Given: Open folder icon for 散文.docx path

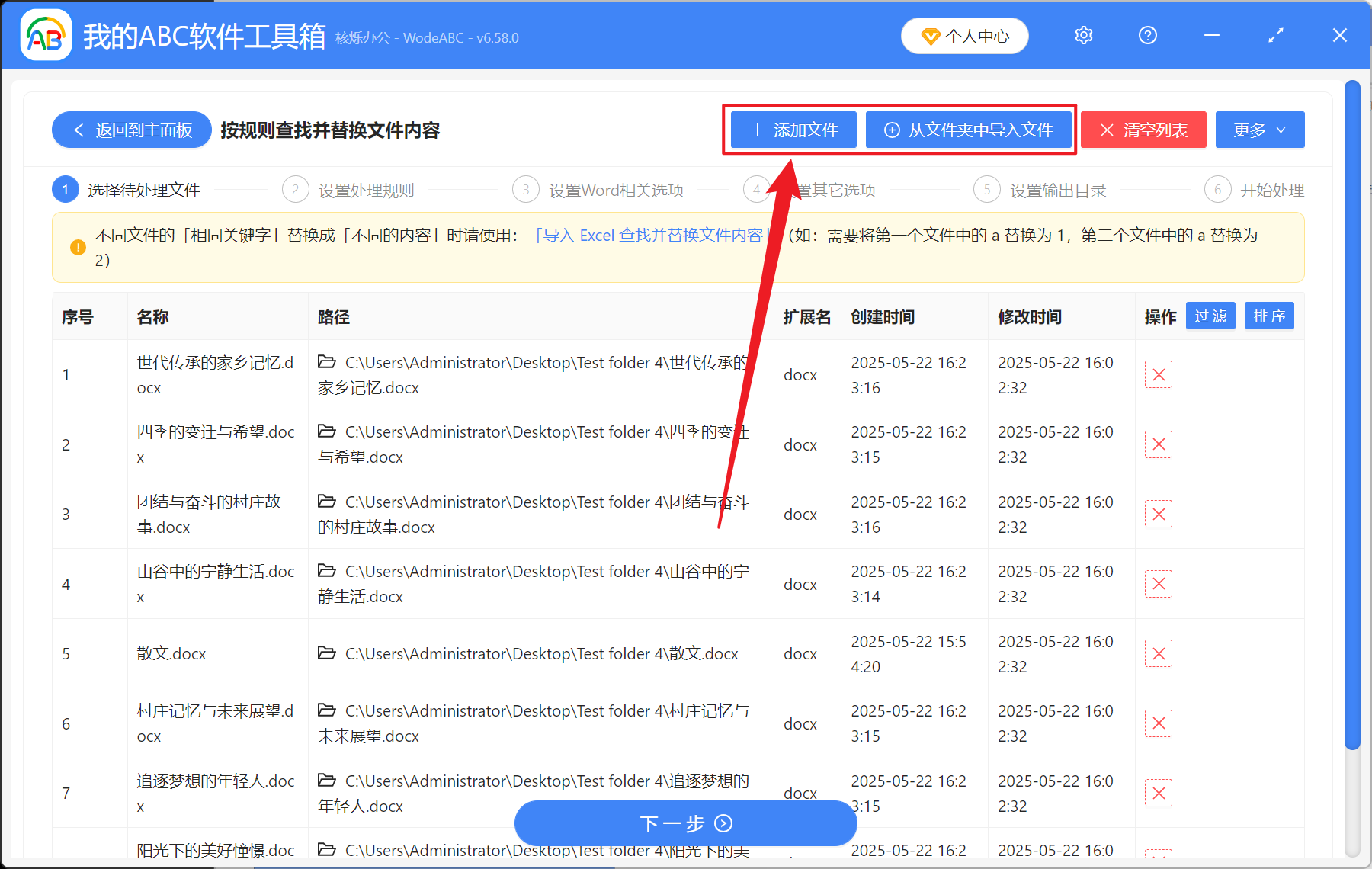Looking at the screenshot, I should click(x=327, y=653).
